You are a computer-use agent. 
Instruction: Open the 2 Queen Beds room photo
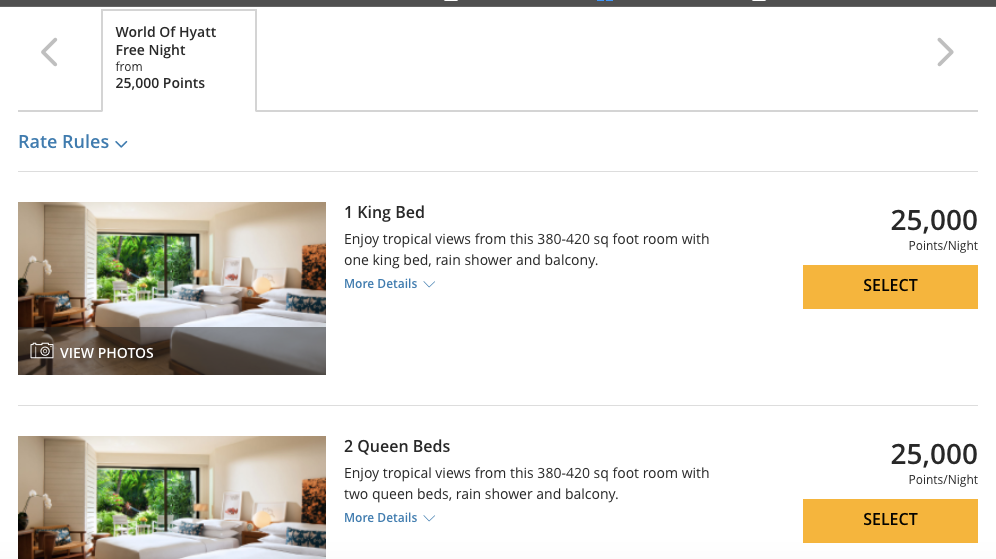click(x=172, y=497)
